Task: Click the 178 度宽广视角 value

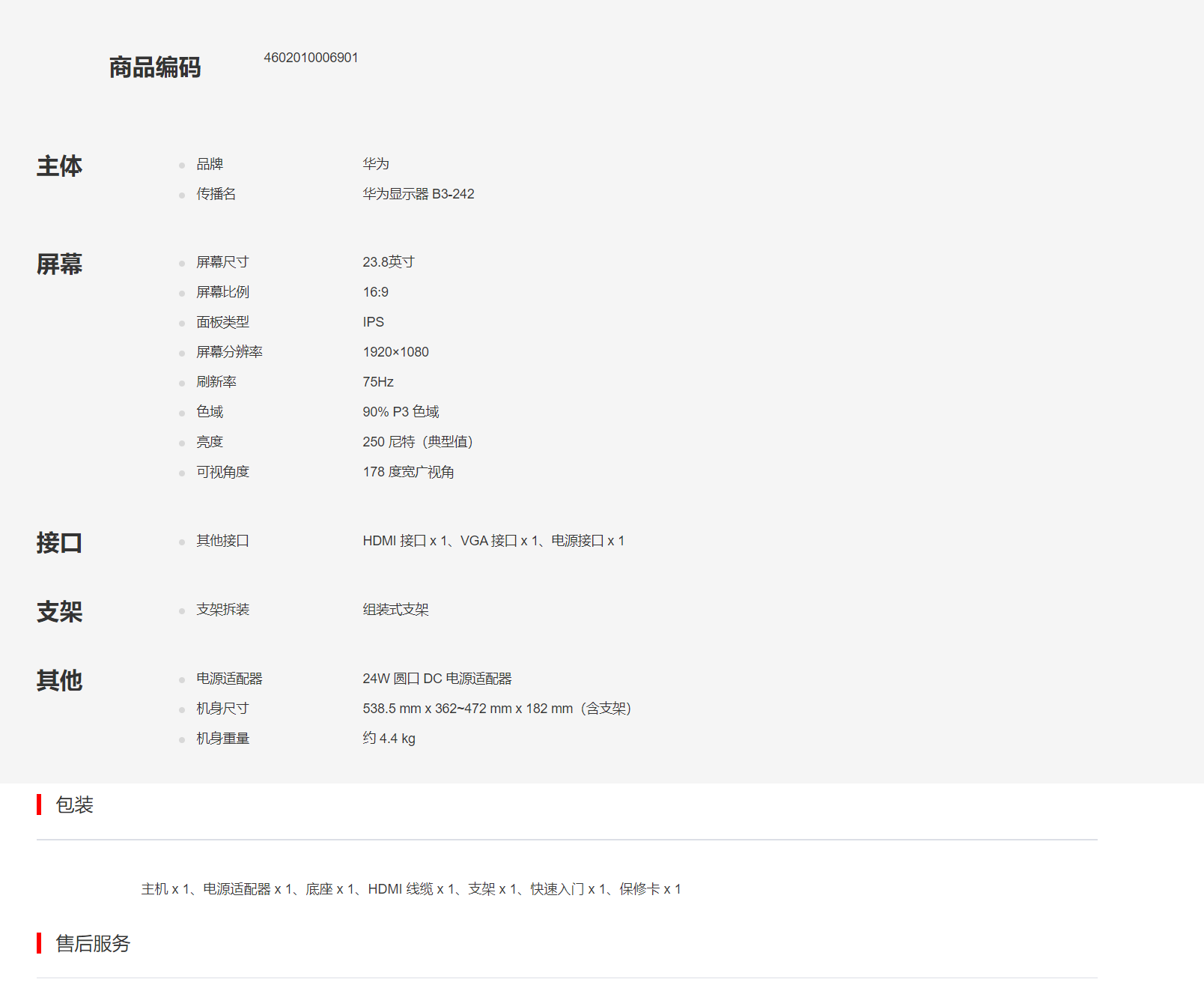Action: click(408, 472)
